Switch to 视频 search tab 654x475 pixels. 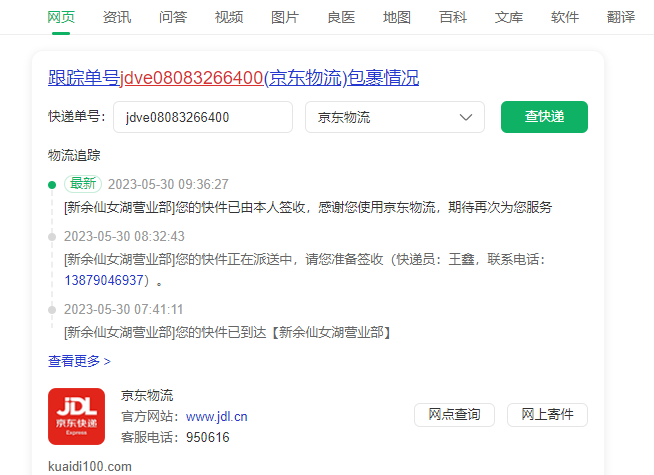pyautogui.click(x=229, y=17)
